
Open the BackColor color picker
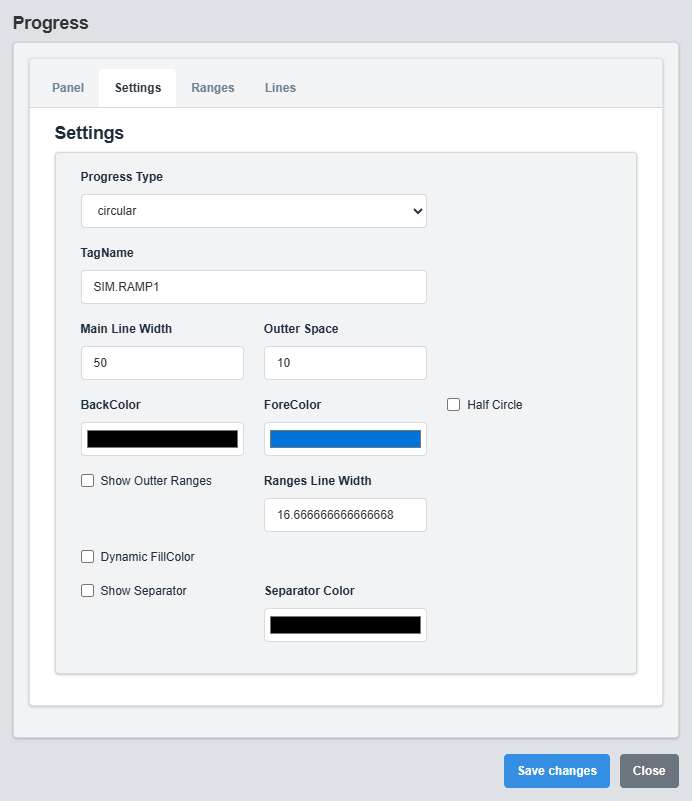[x=161, y=438]
